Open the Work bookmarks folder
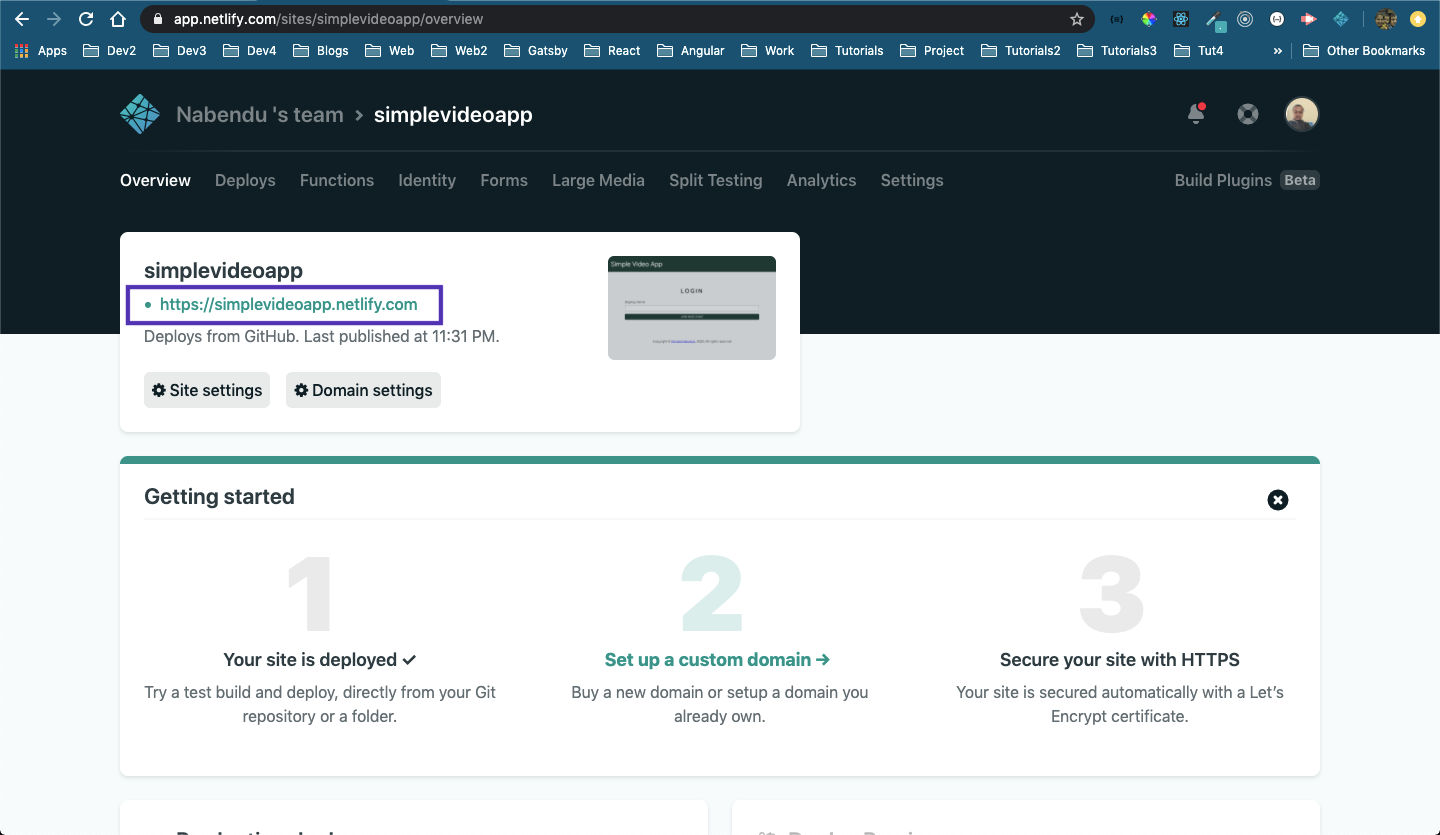Screen dimensions: 1440x835 click(768, 50)
